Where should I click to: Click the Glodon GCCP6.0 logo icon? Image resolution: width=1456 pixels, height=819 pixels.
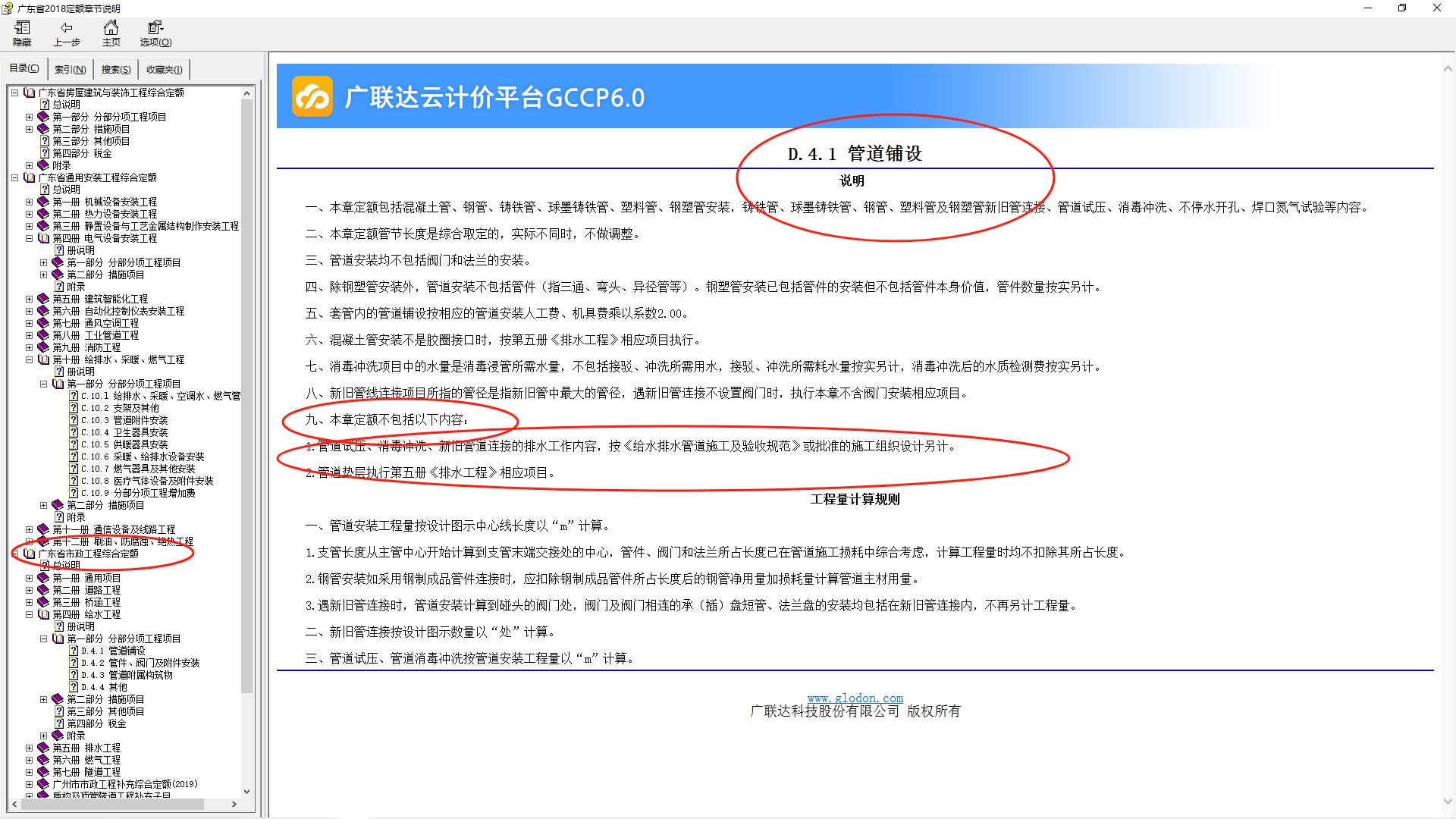tap(312, 96)
